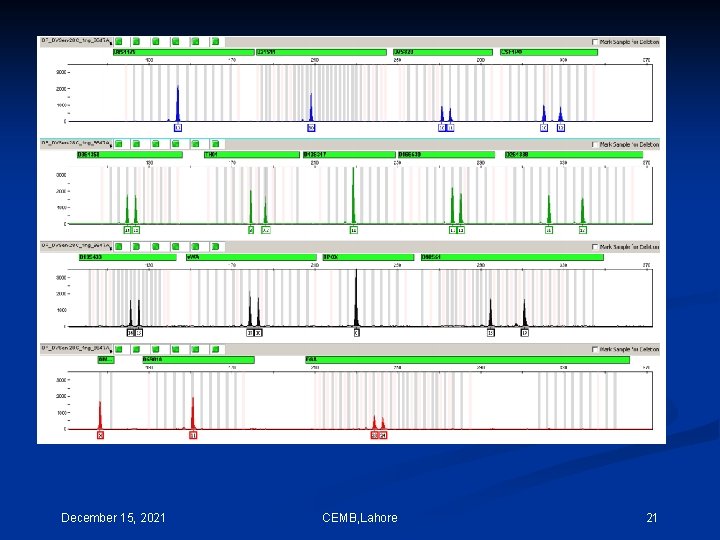
Task: Click allele label under the Amelogenin red peak
Action: tap(101, 435)
